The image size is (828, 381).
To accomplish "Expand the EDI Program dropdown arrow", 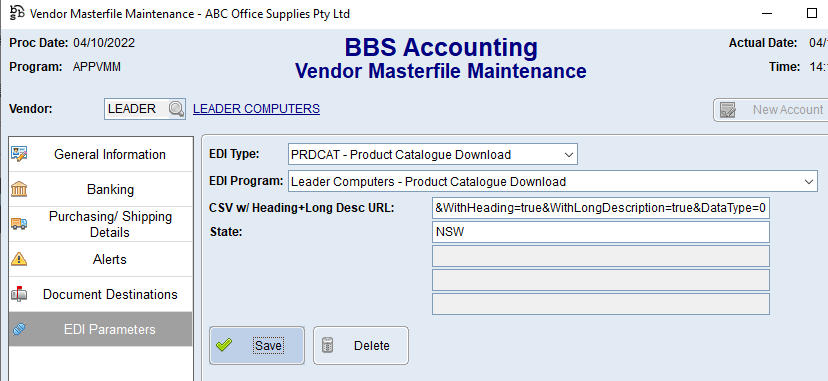I will (808, 182).
